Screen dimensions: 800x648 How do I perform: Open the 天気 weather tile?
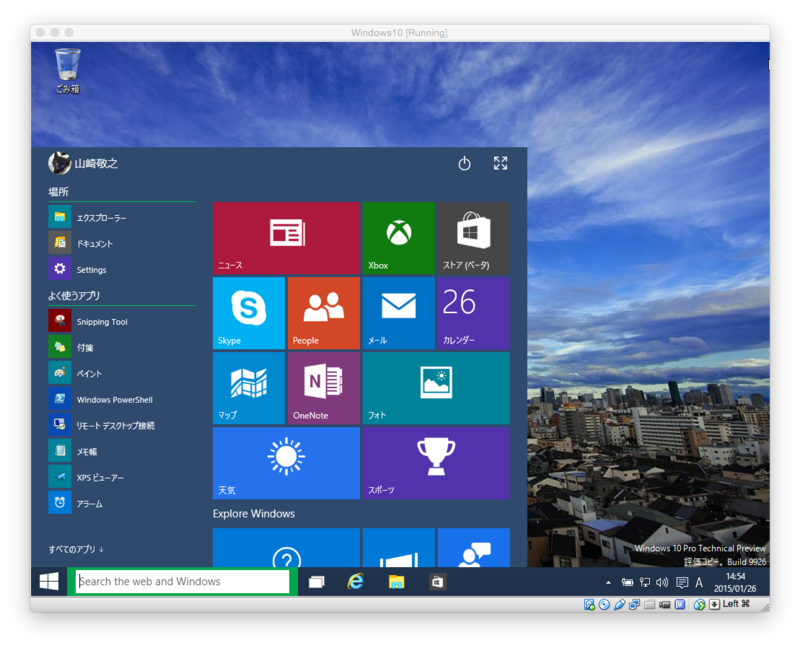[x=286, y=463]
